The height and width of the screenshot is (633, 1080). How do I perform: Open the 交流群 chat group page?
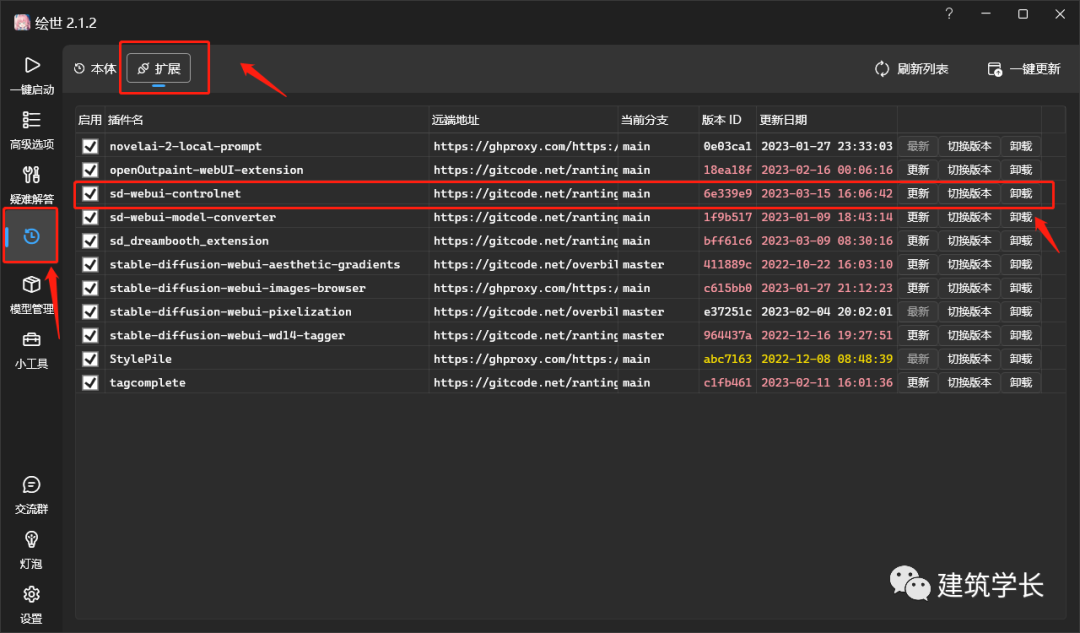pos(32,495)
